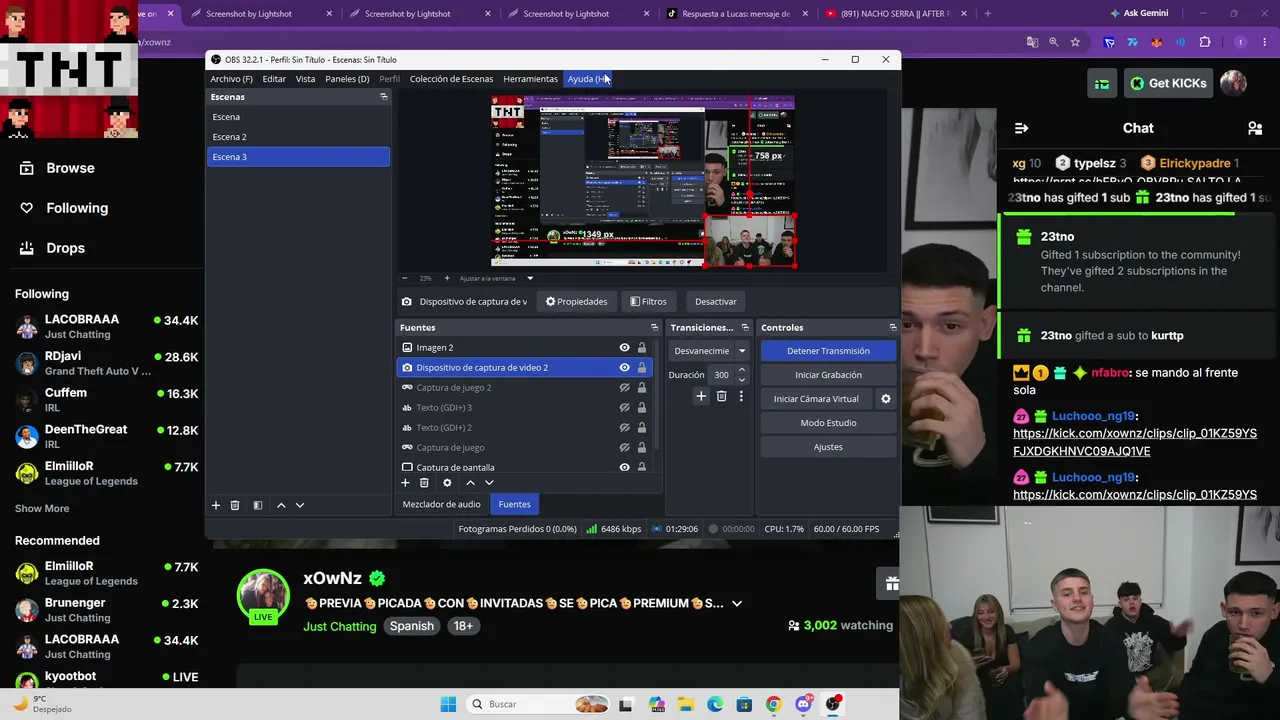1280x720 pixels.
Task: Add a new scene with the plus icon
Action: point(215,505)
